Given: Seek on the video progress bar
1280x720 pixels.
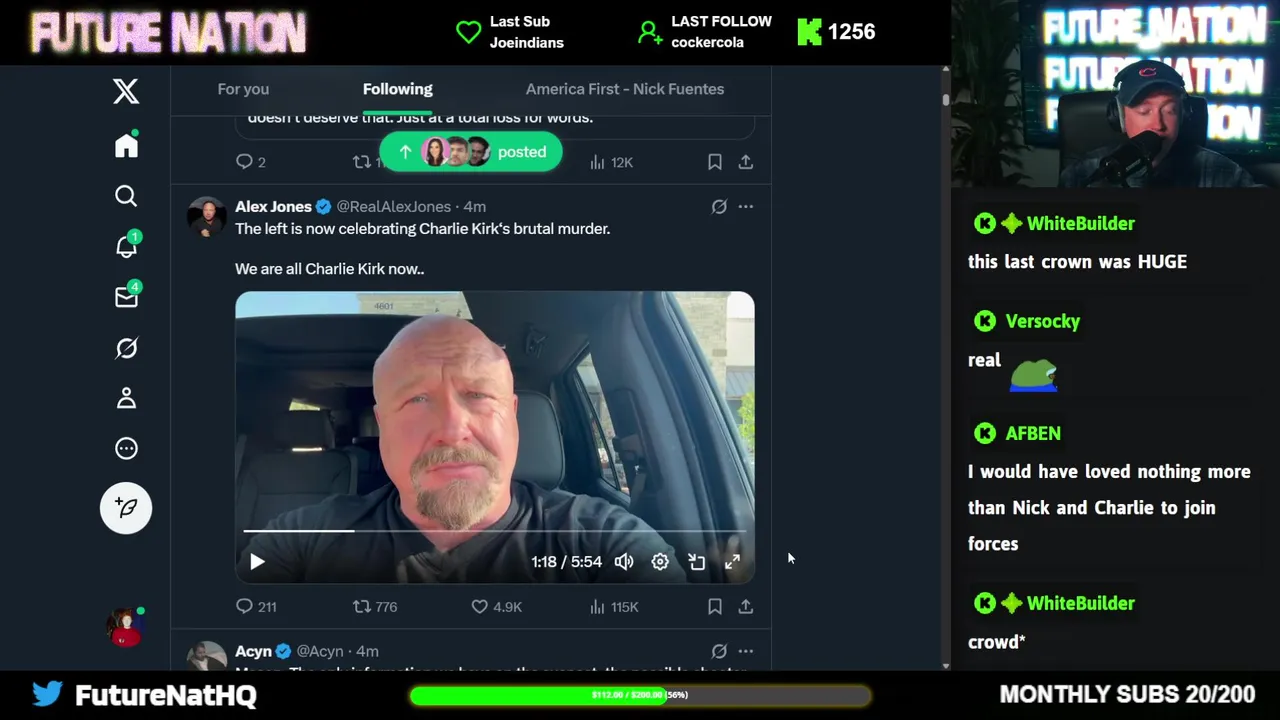Looking at the screenshot, I should click(494, 531).
